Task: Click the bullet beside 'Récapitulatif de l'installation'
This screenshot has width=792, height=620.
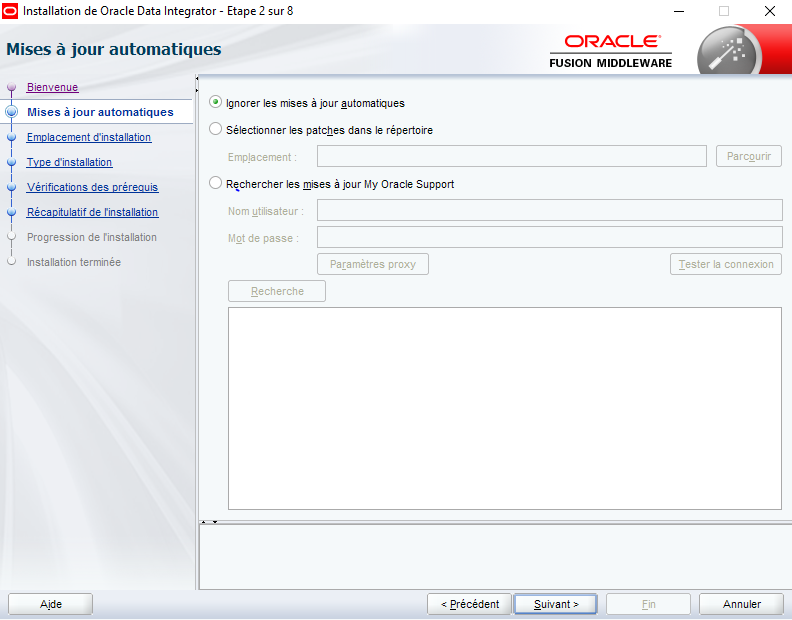Action: click(x=12, y=212)
